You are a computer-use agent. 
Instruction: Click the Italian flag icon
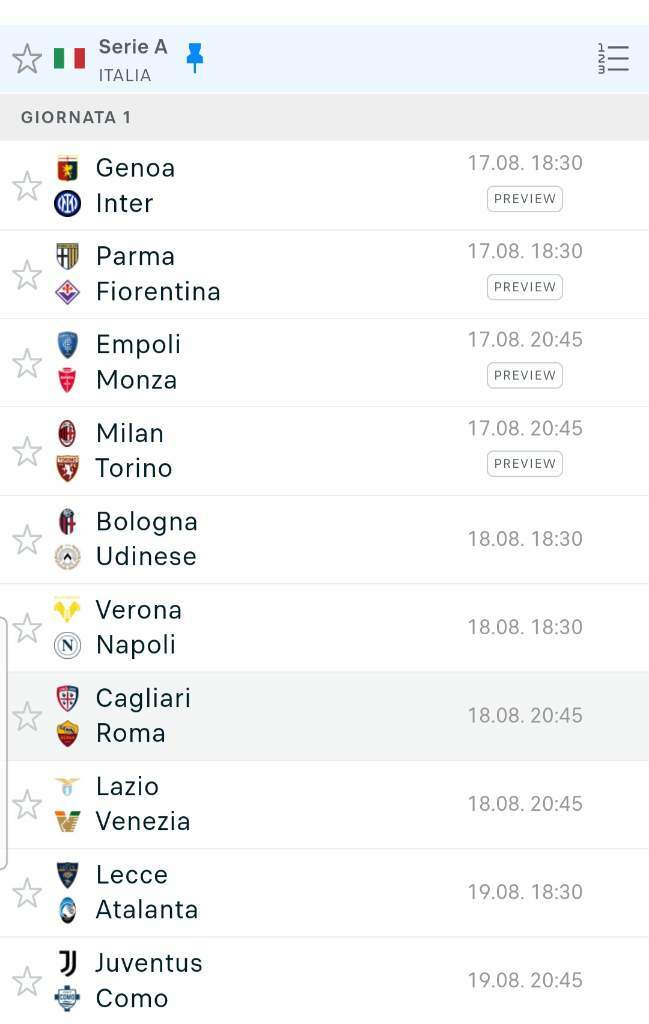(69, 58)
